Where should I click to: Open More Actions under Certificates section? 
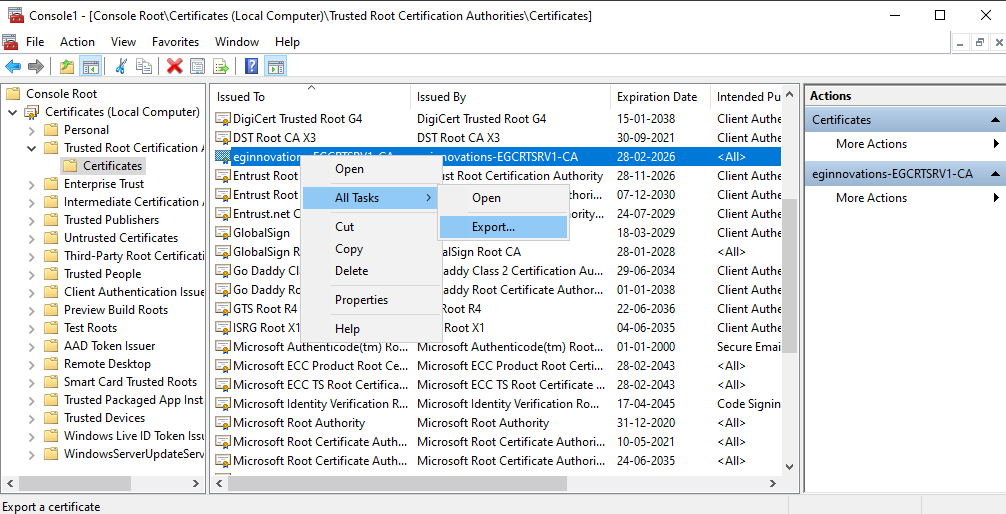coord(871,144)
